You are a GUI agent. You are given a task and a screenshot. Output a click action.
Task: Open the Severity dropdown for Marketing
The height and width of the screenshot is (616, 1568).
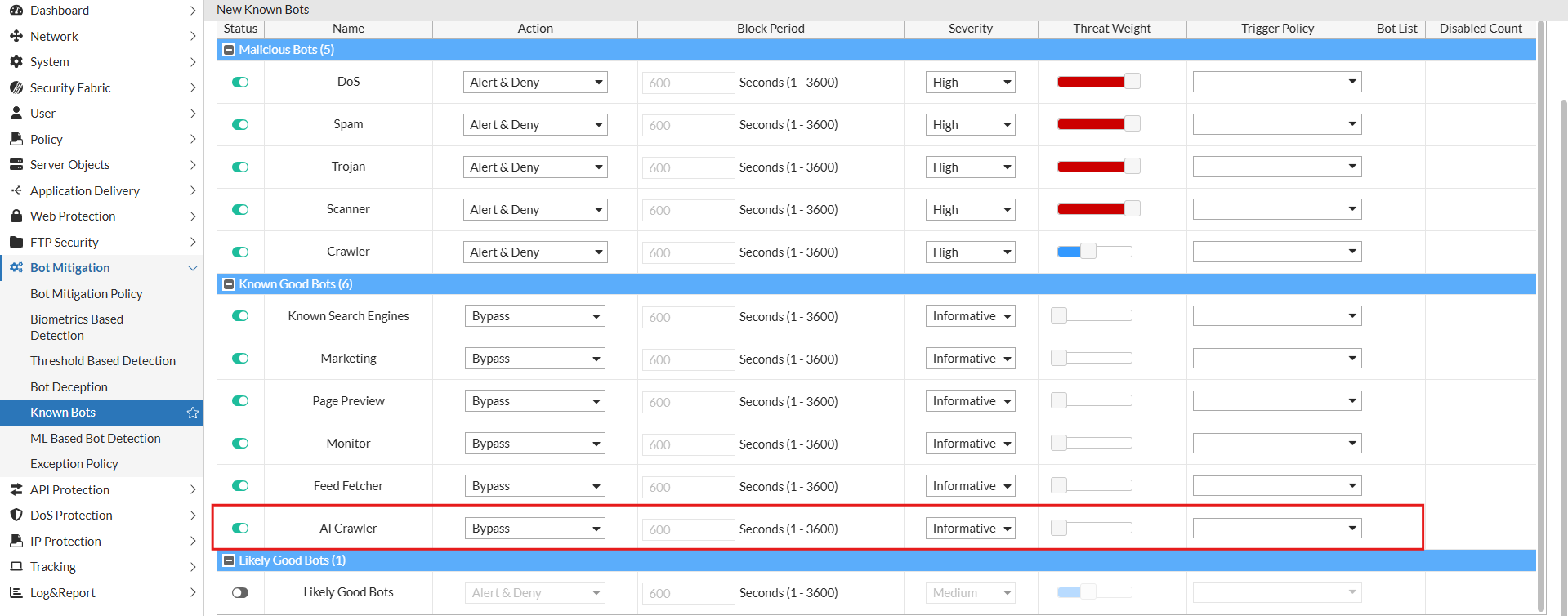(x=971, y=359)
